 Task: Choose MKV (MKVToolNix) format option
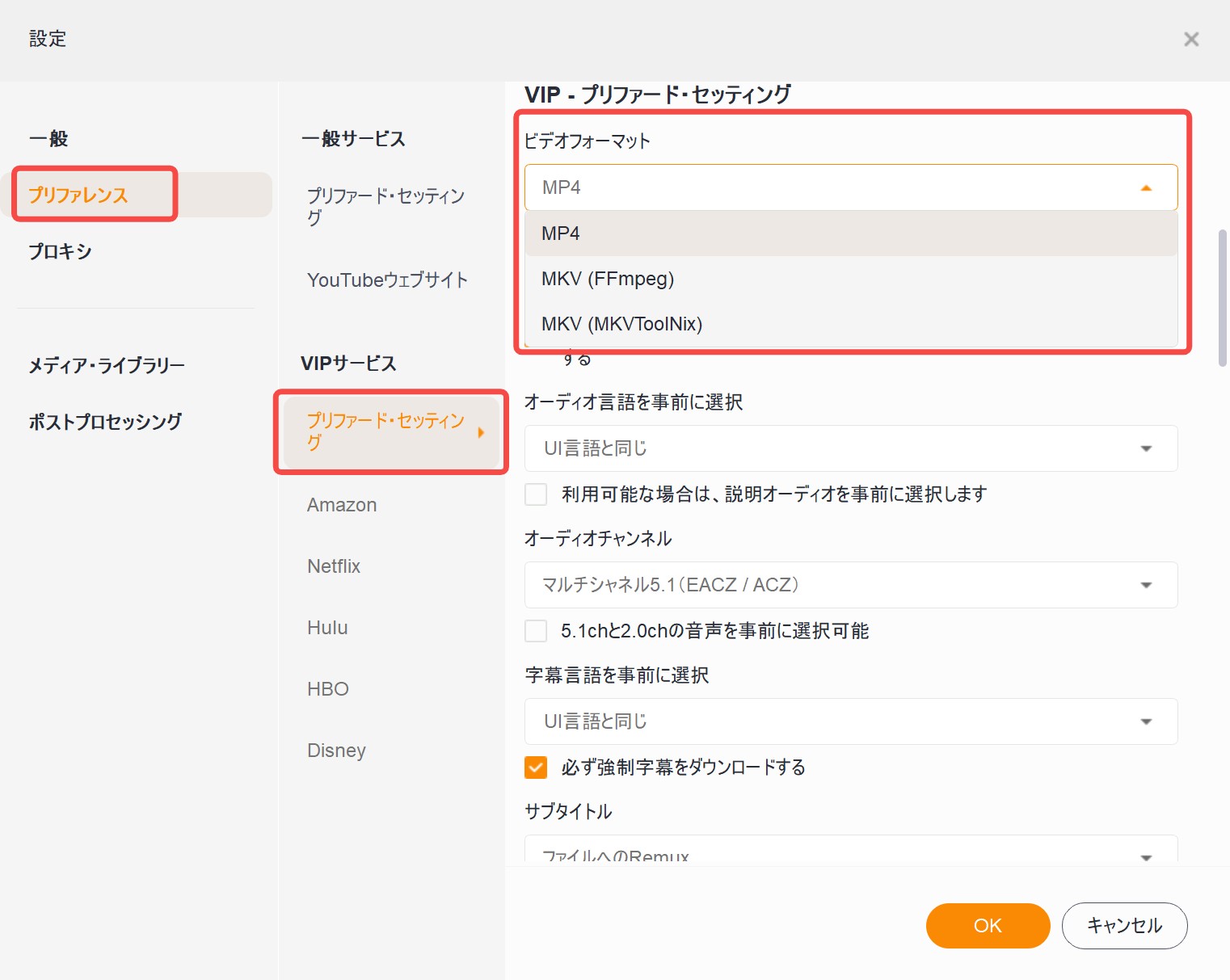coord(851,324)
